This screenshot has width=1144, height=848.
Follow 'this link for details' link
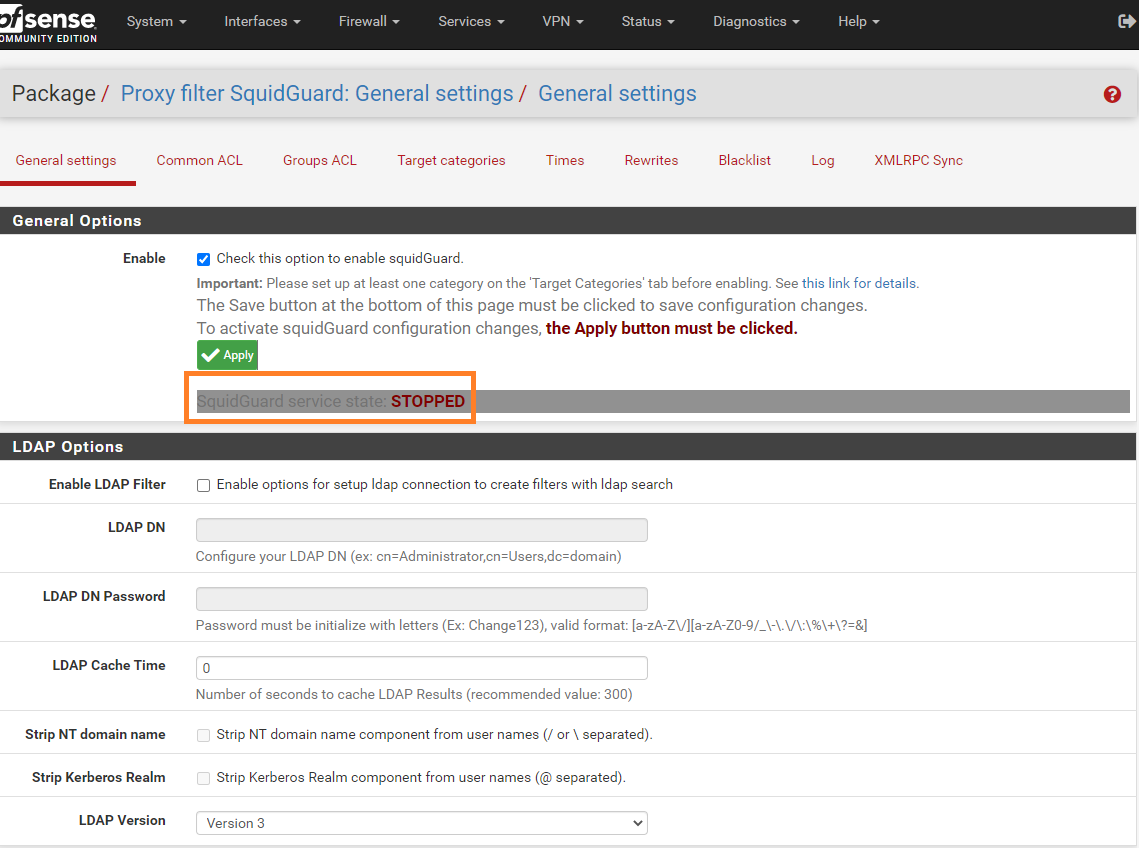click(x=859, y=283)
